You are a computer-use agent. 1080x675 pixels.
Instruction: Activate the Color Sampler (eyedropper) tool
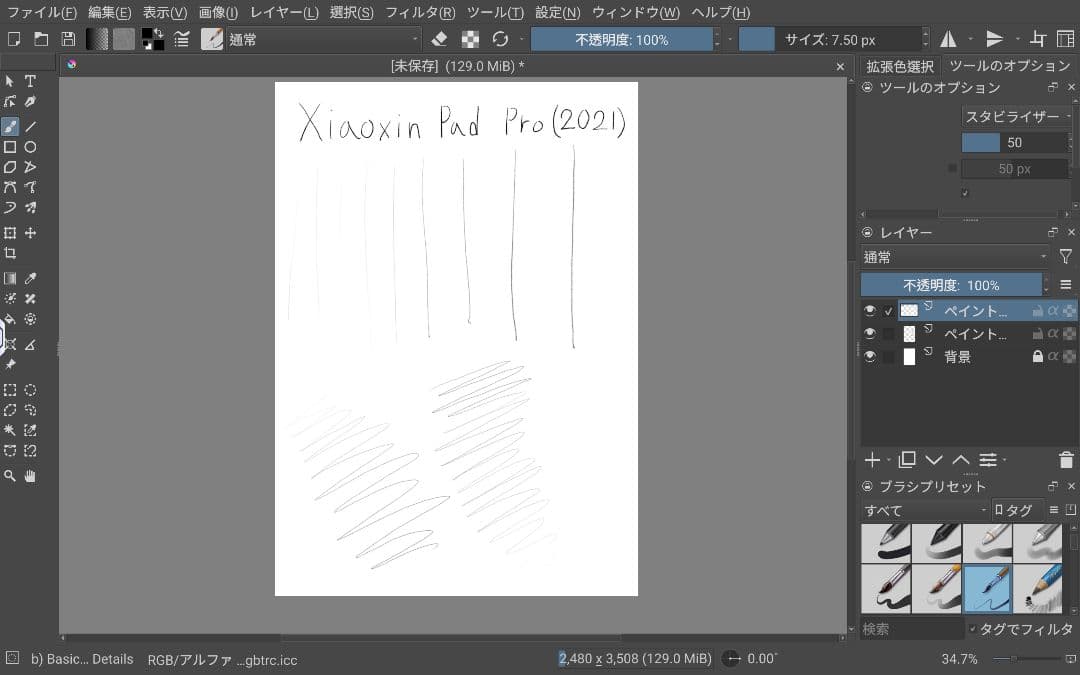(x=30, y=277)
